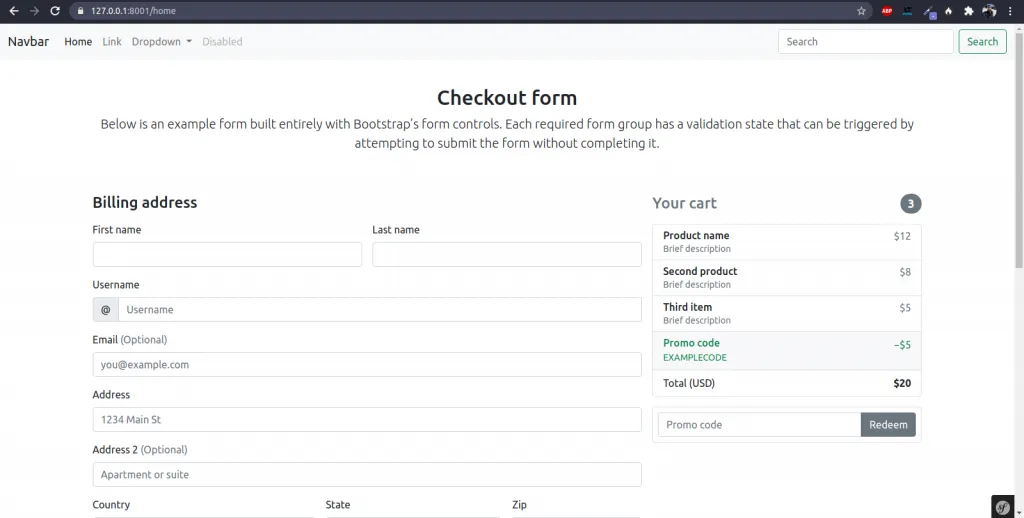Open the Chrome three-dot menu

pyautogui.click(x=1010, y=11)
